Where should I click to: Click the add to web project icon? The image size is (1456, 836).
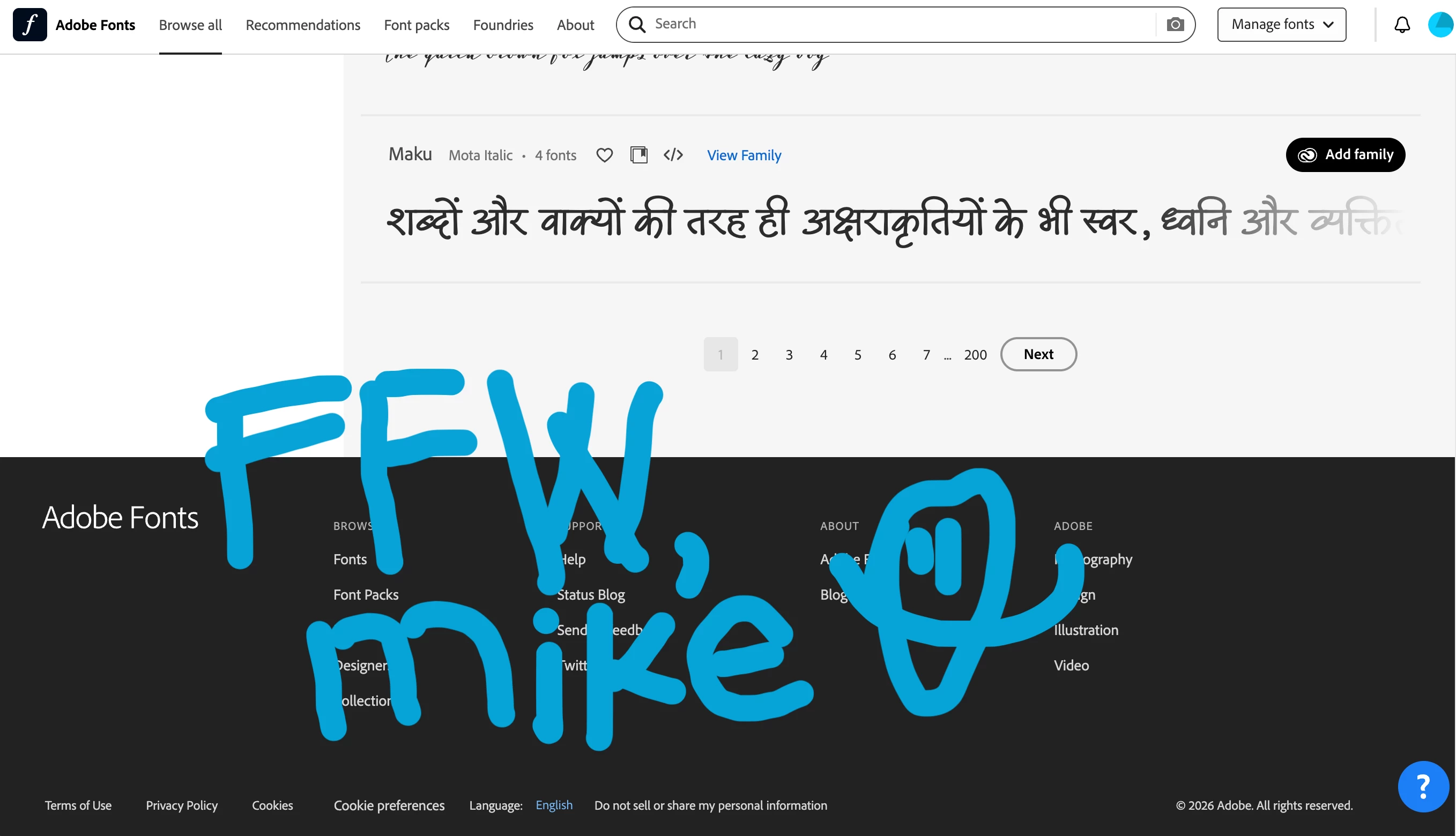click(x=638, y=155)
